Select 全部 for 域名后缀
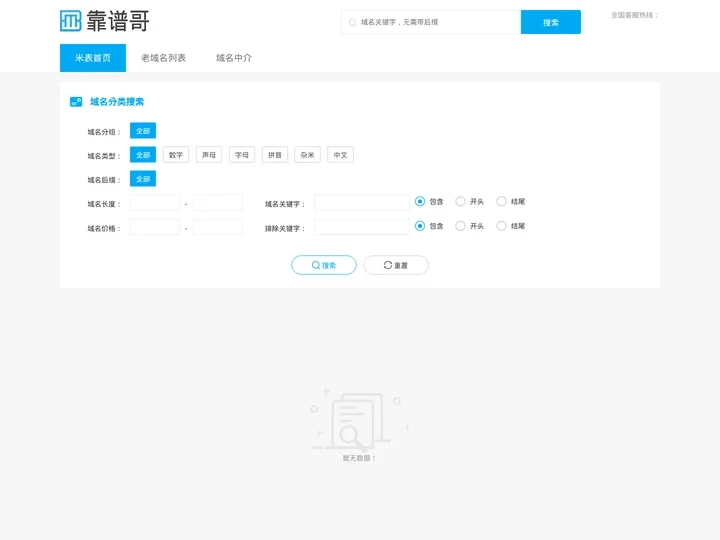The image size is (720, 540). click(143, 179)
